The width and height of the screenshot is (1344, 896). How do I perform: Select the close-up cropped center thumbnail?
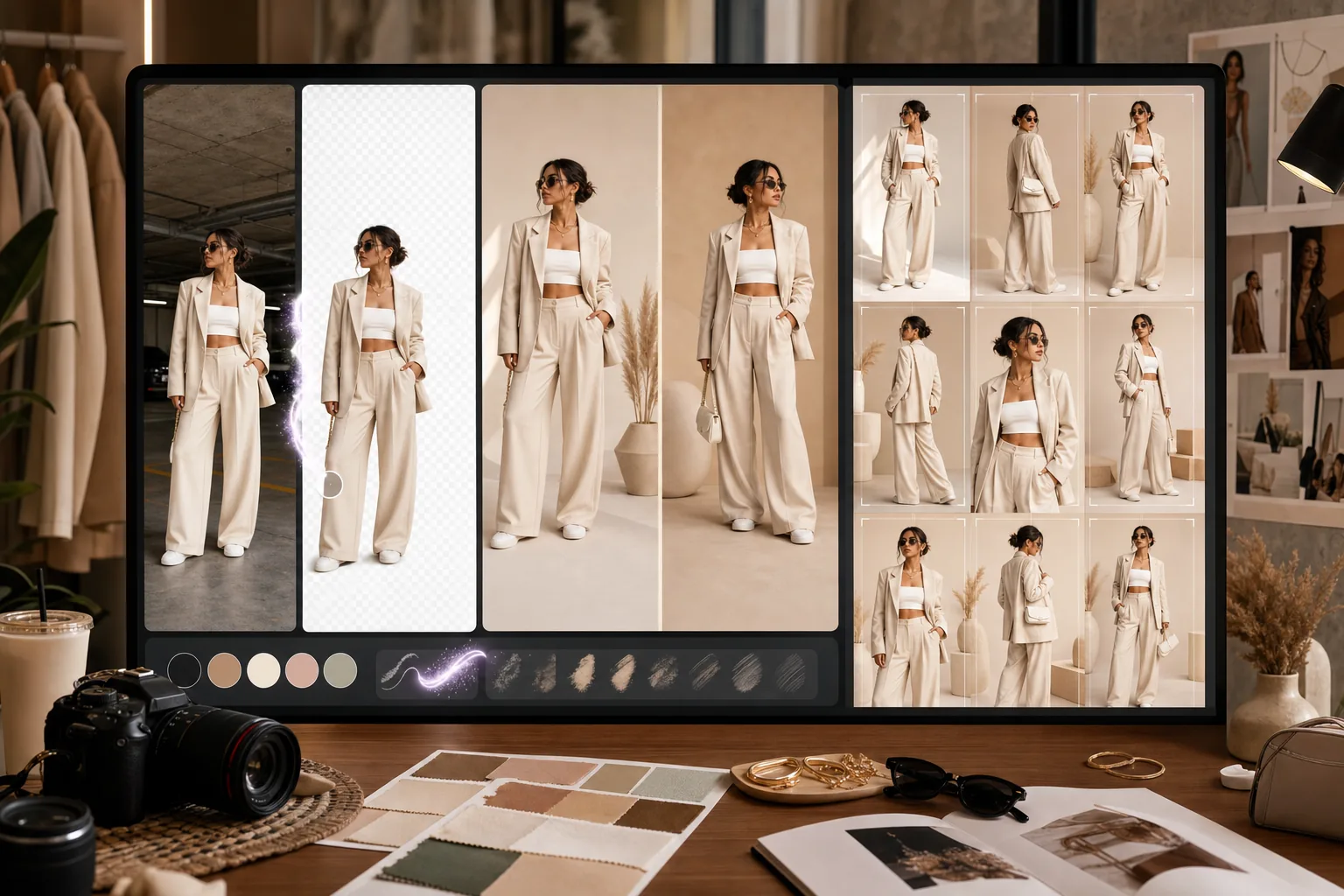click(1027, 409)
